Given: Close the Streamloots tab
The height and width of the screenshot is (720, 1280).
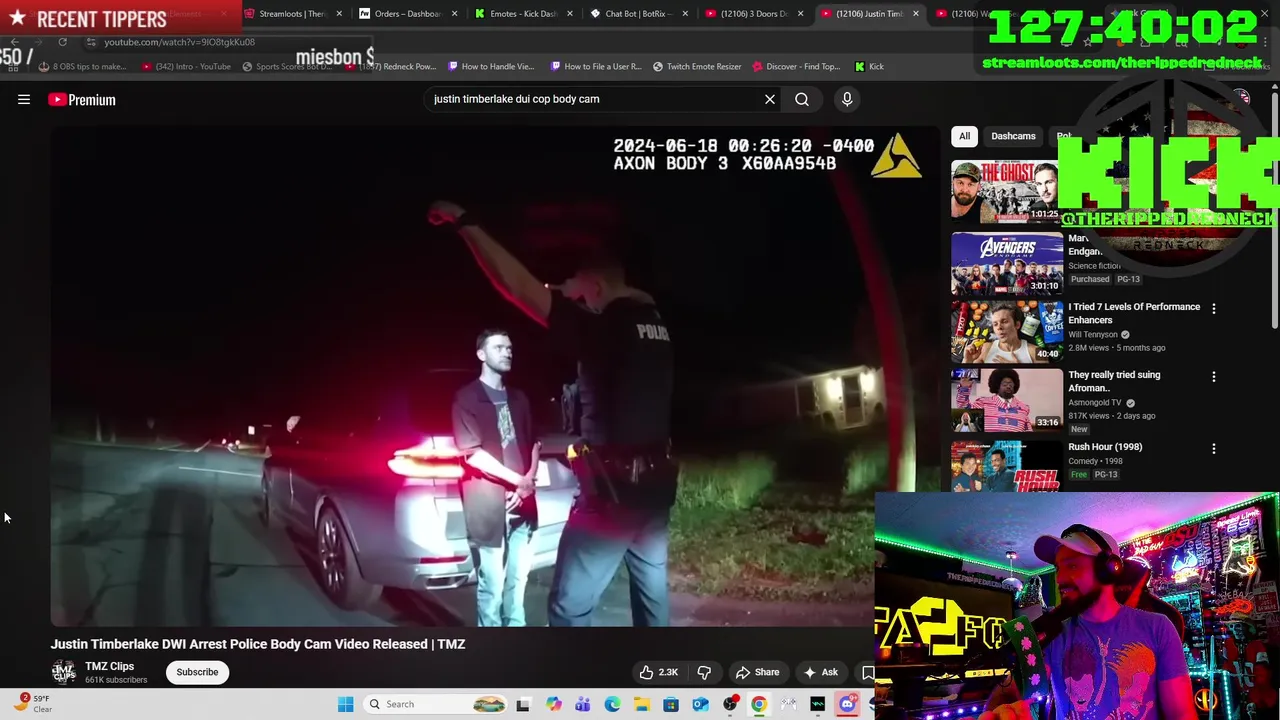Looking at the screenshot, I should 340,14.
